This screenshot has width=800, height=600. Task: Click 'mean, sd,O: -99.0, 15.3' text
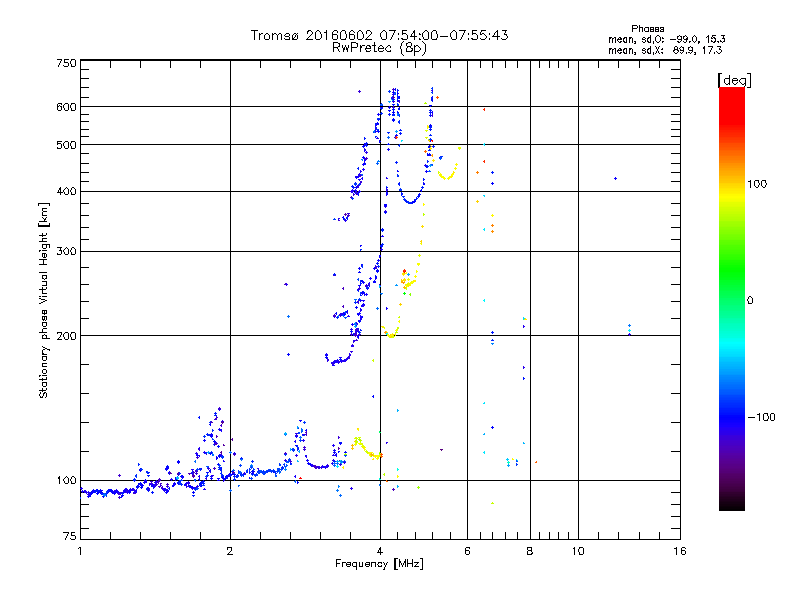click(666, 39)
